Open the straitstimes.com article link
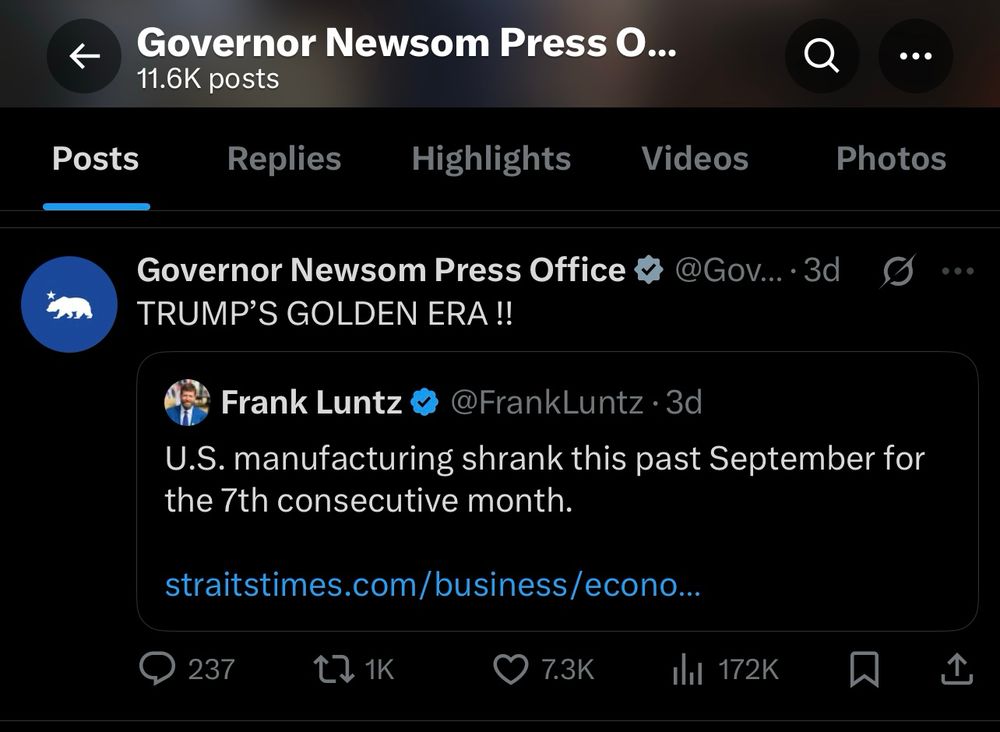 [432, 584]
